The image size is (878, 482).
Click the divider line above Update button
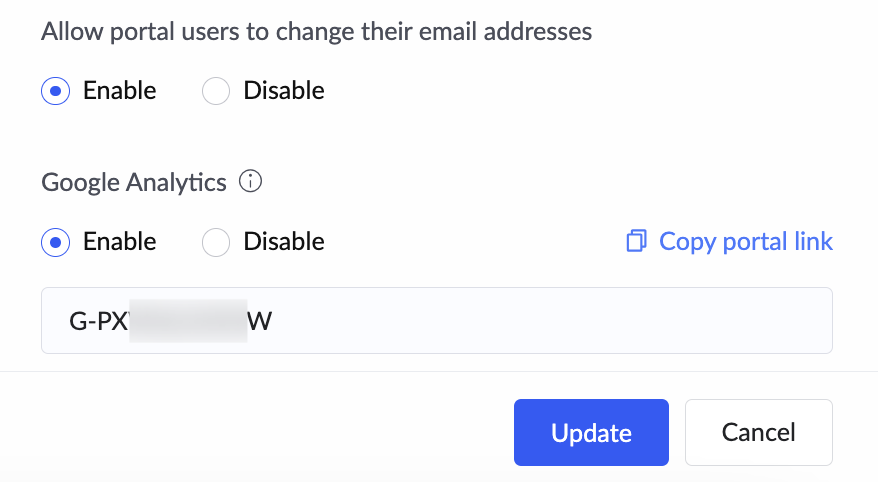pos(439,371)
